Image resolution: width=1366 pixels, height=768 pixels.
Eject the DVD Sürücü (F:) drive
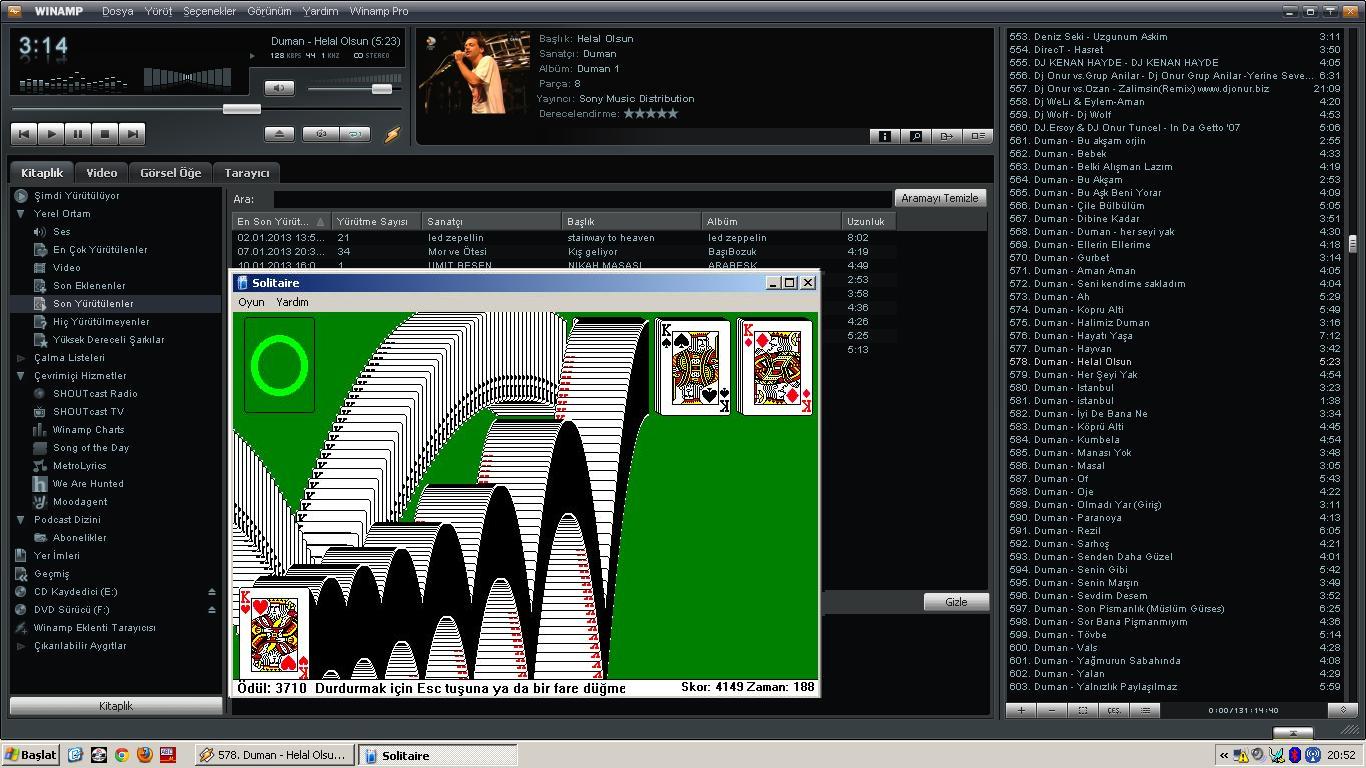211,610
